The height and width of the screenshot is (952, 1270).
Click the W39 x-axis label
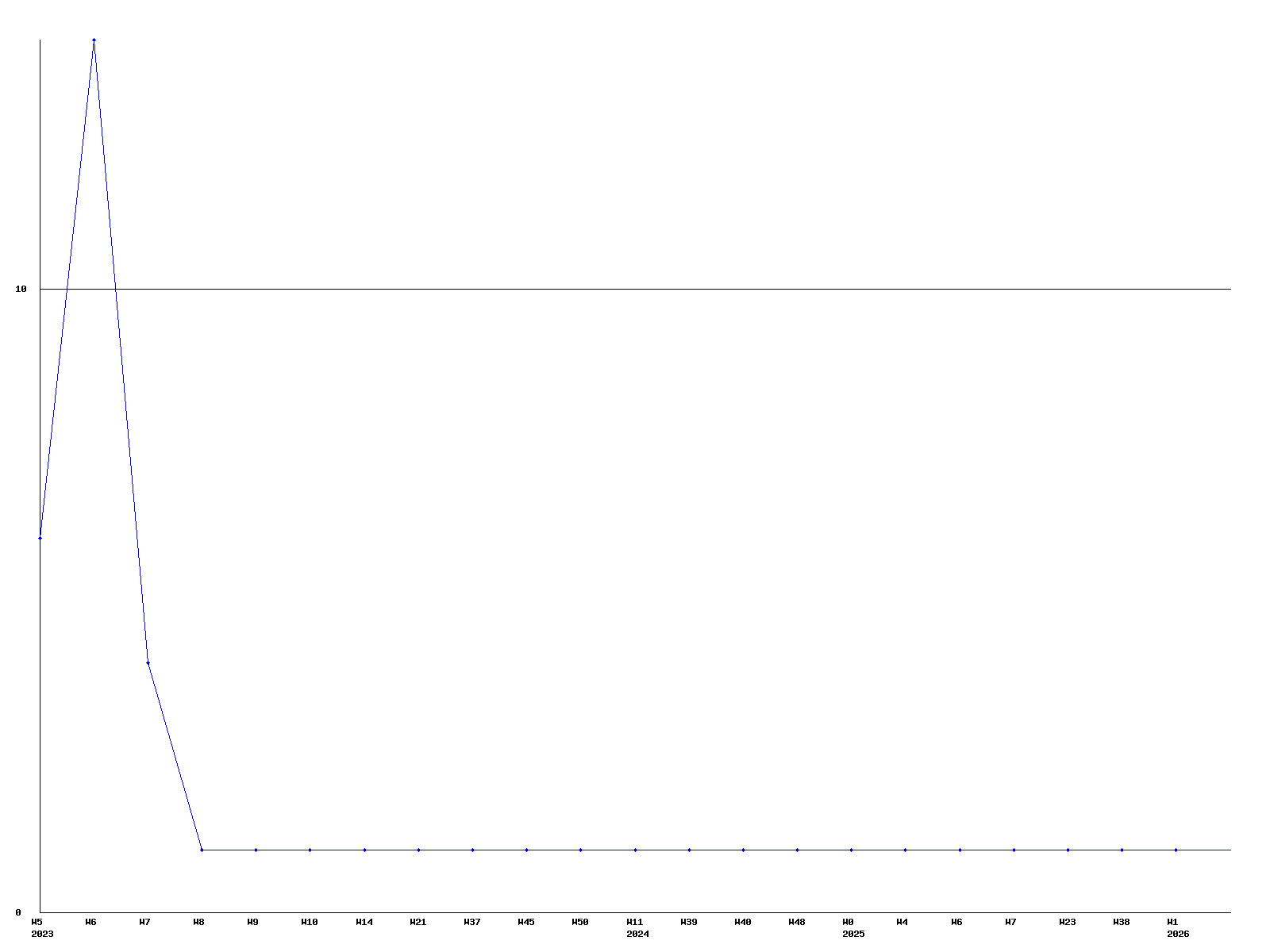(689, 922)
